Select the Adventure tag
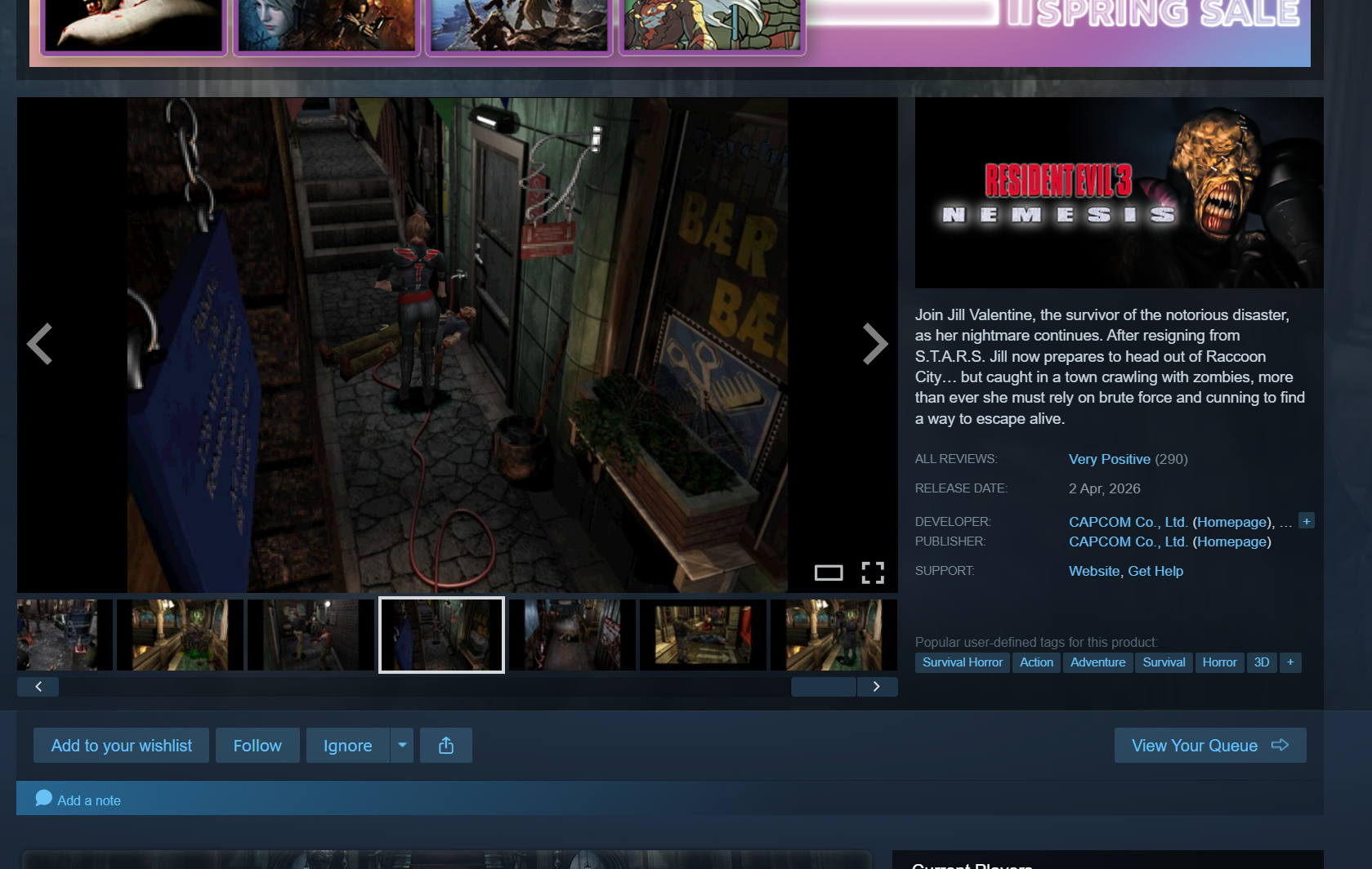Viewport: 1372px width, 869px height. pos(1098,662)
